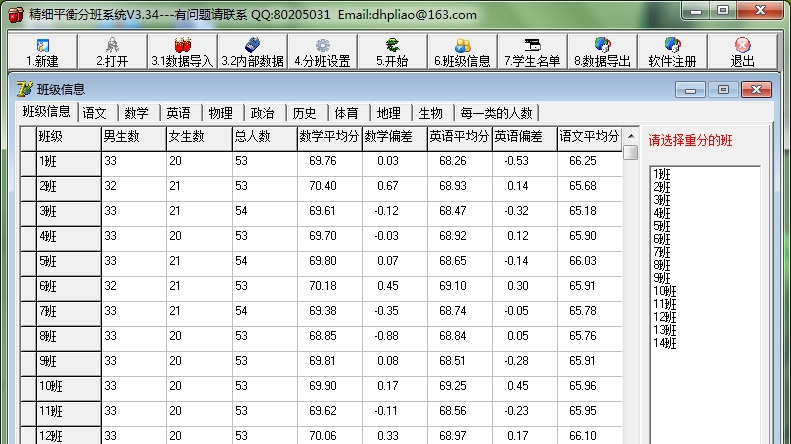Export data via 8.数据导出

tap(602, 52)
